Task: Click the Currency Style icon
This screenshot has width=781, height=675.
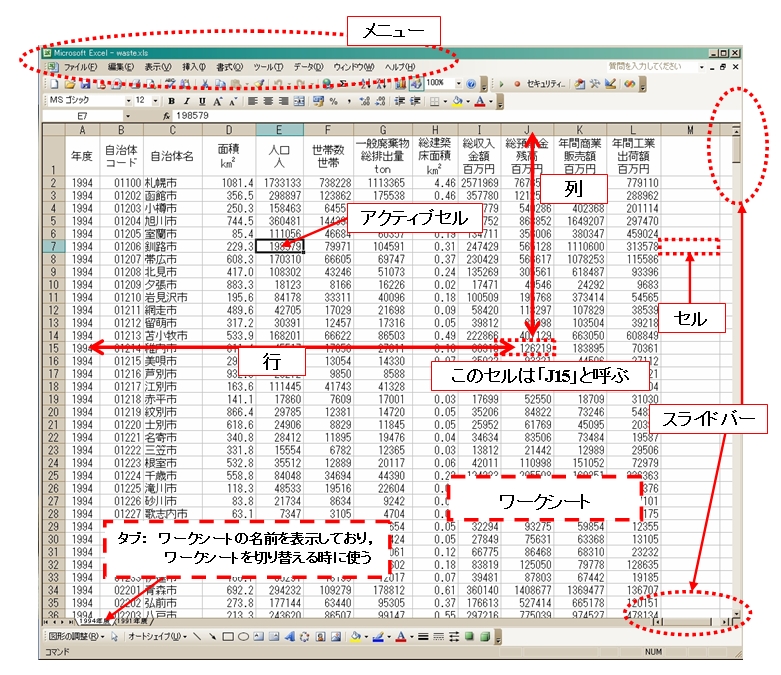Action: tap(318, 101)
